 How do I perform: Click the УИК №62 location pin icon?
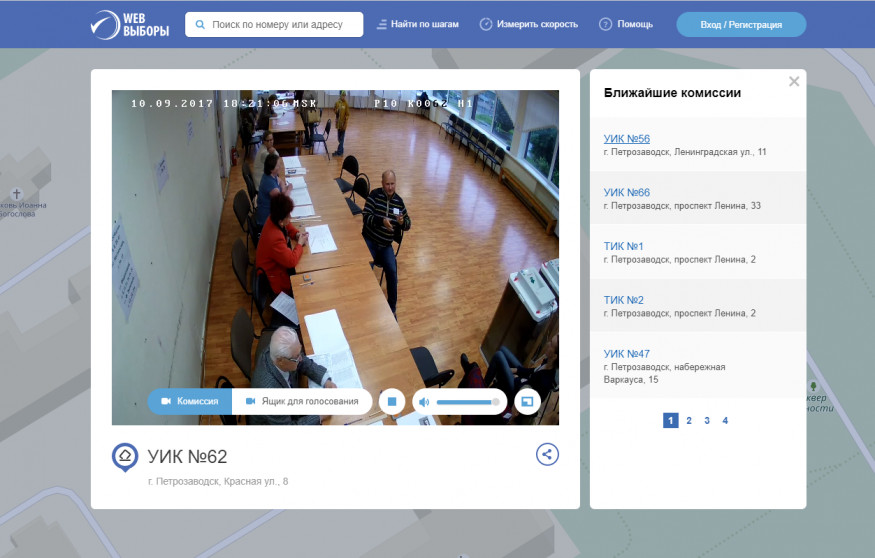click(125, 457)
